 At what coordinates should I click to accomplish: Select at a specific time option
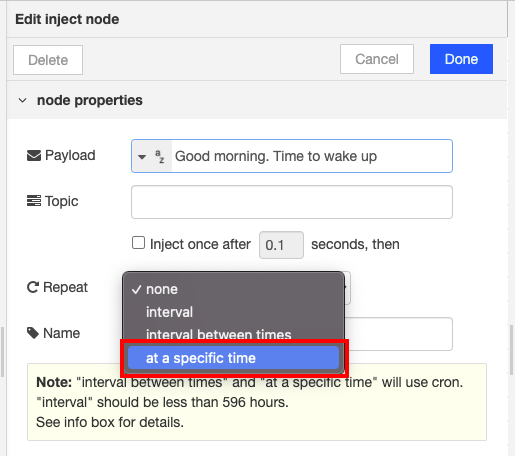tap(233, 358)
